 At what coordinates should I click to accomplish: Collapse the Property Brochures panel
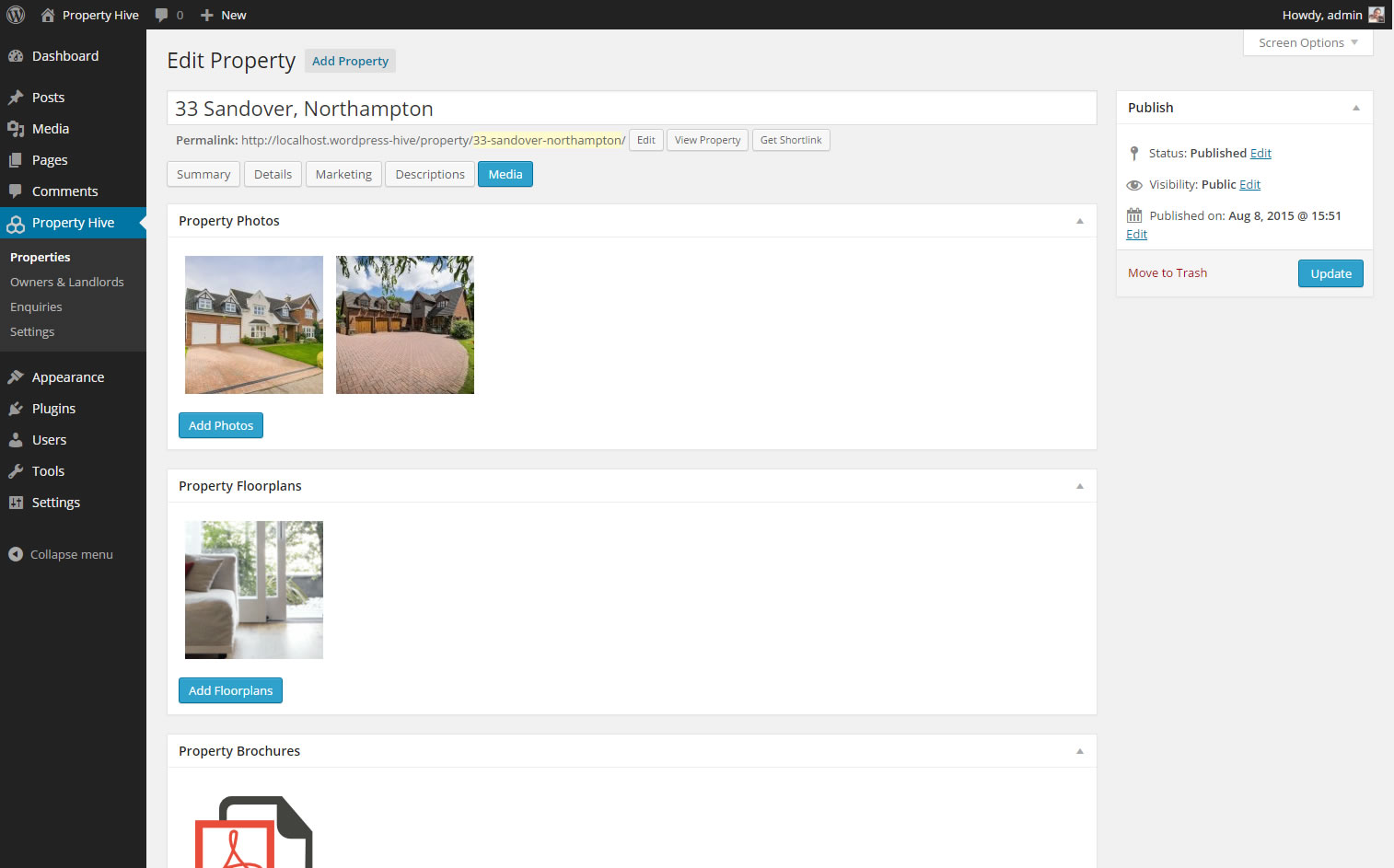[x=1080, y=751]
